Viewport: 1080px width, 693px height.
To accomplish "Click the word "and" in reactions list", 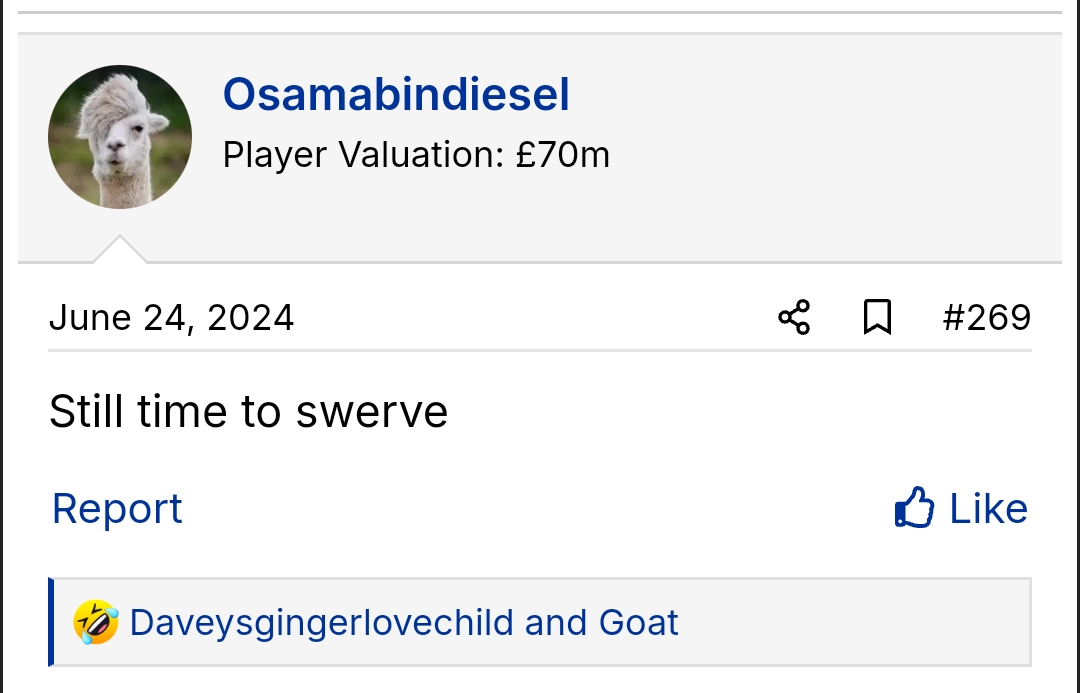I will click(x=558, y=623).
